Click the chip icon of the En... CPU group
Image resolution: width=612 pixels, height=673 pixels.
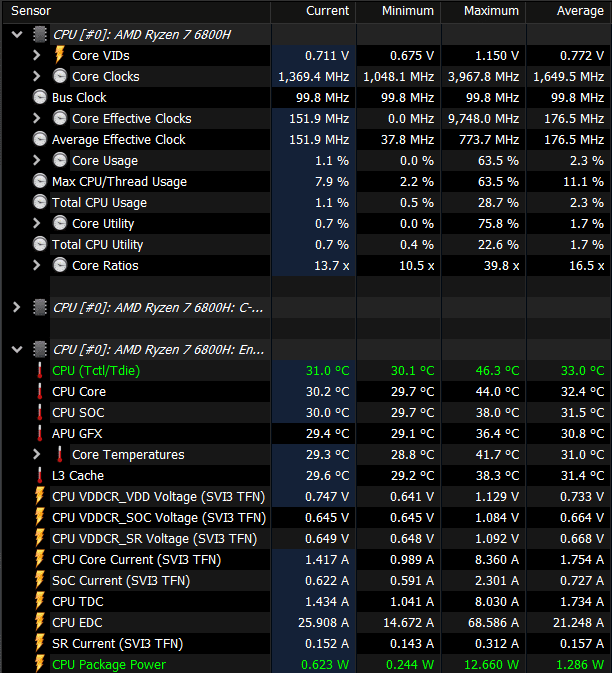pos(40,349)
